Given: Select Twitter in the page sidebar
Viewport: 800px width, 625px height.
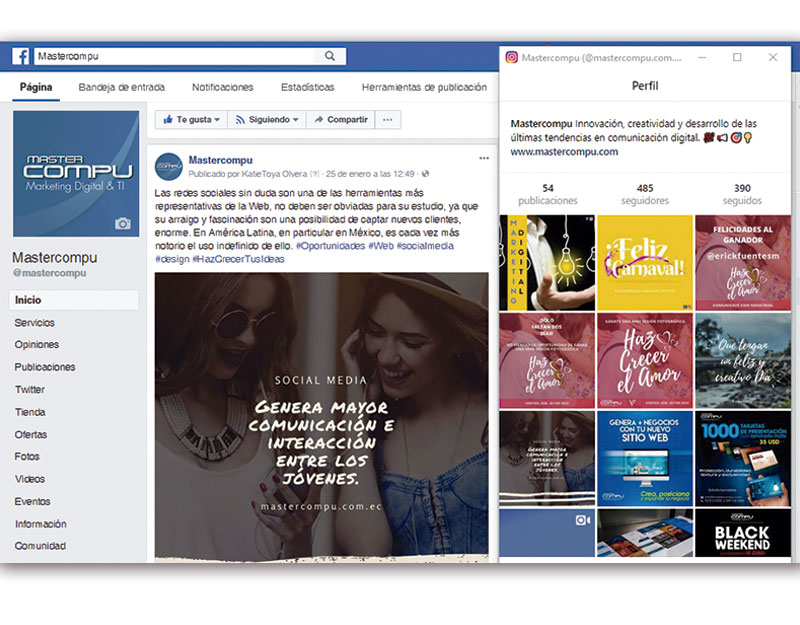Looking at the screenshot, I should pyautogui.click(x=30, y=389).
